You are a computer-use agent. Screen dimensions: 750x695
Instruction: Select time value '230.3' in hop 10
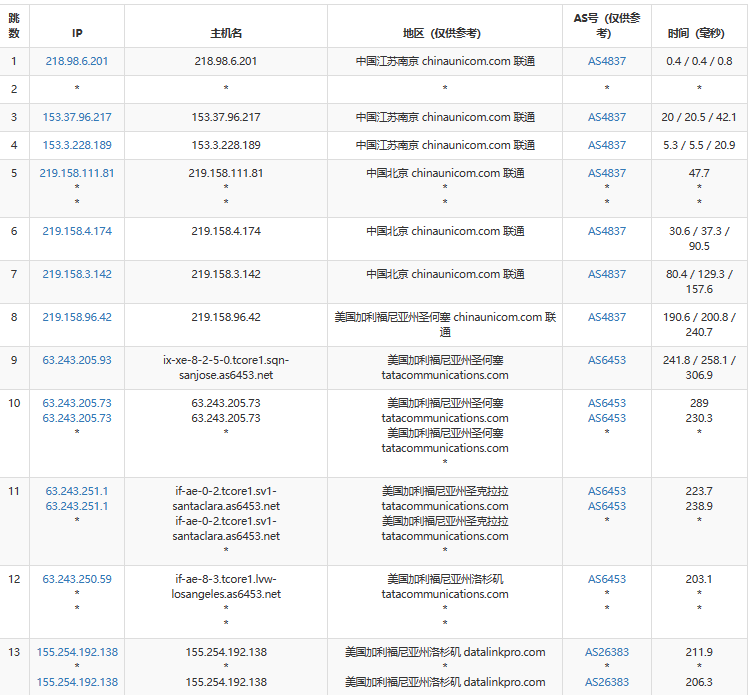click(x=699, y=418)
